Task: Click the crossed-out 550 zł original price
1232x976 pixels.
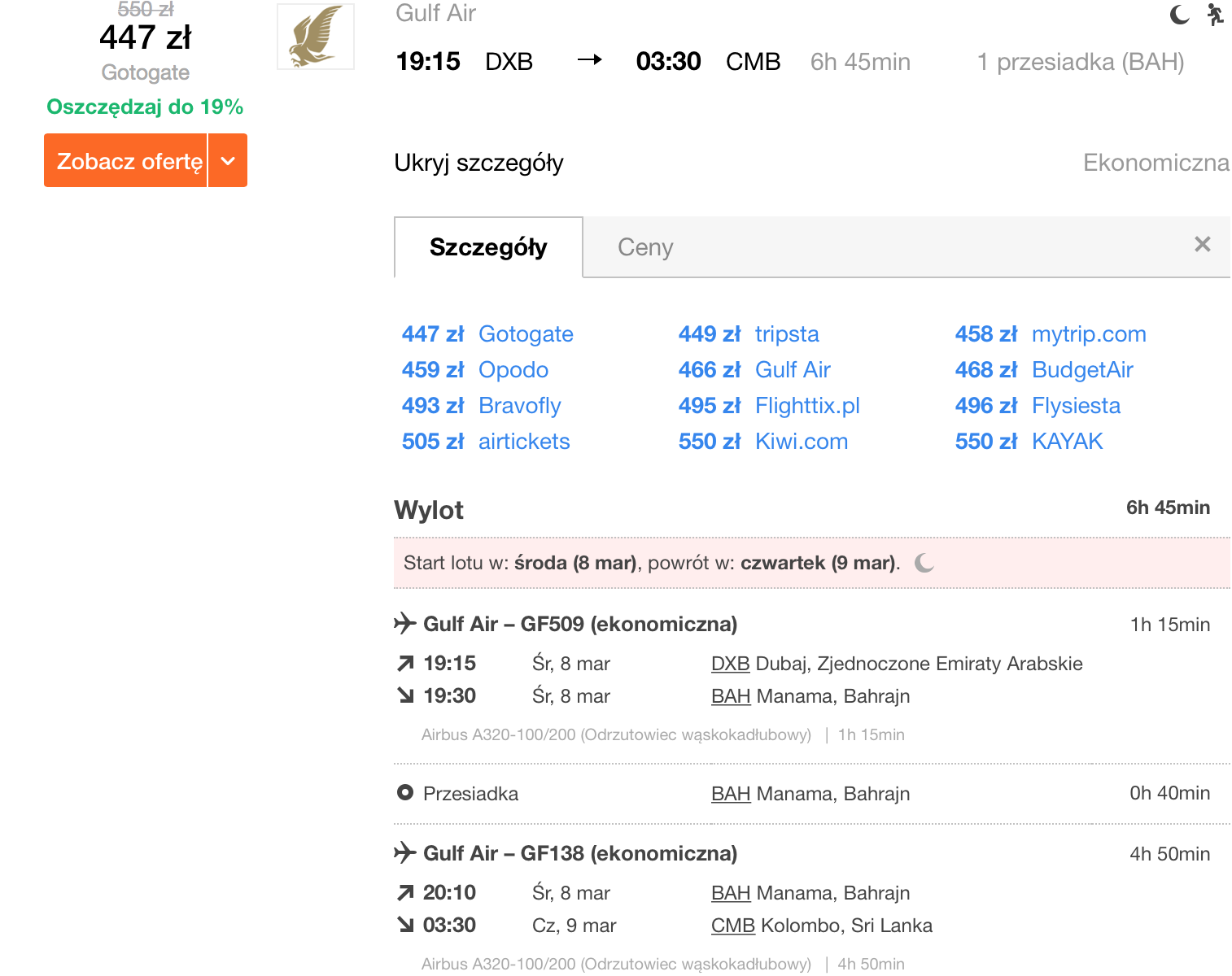Action: coord(146,9)
